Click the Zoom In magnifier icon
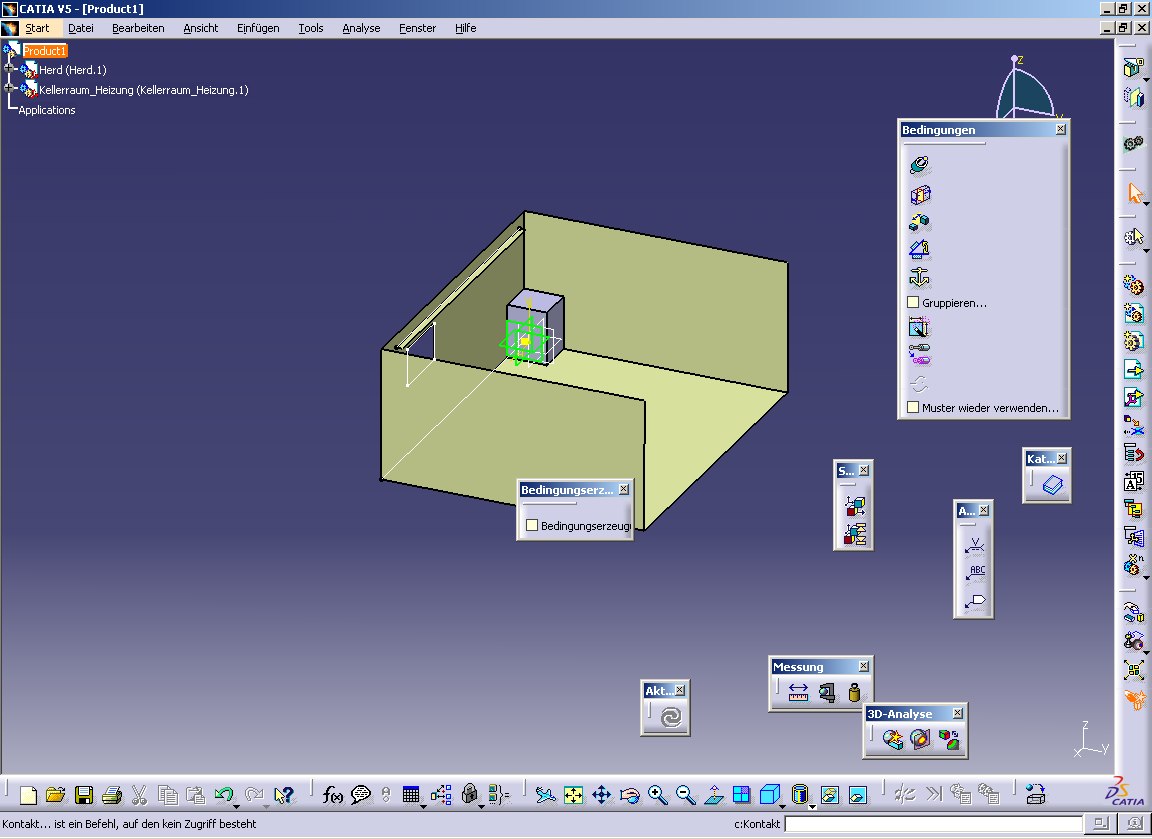 [658, 795]
